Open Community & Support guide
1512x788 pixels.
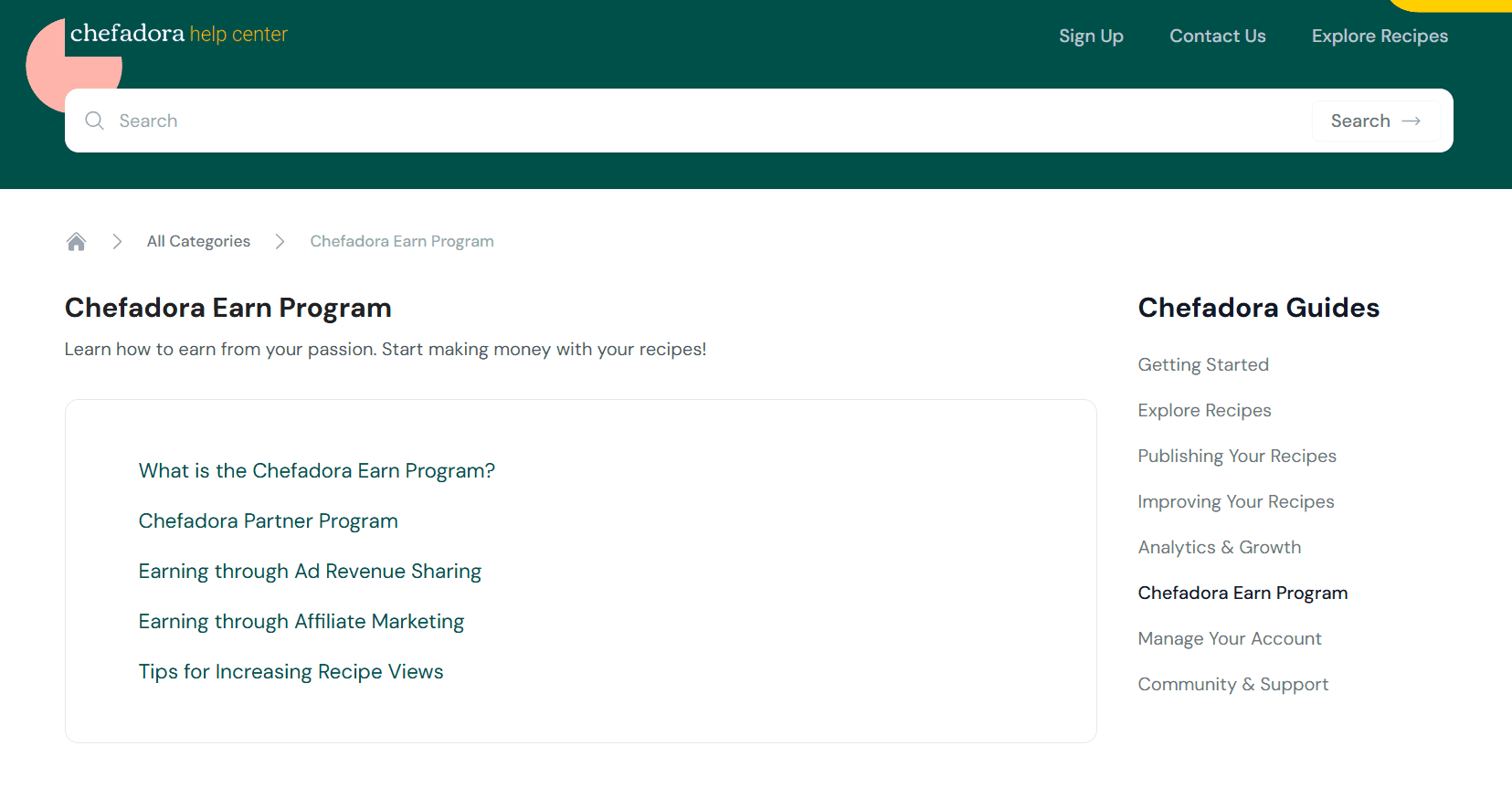pyautogui.click(x=1232, y=684)
